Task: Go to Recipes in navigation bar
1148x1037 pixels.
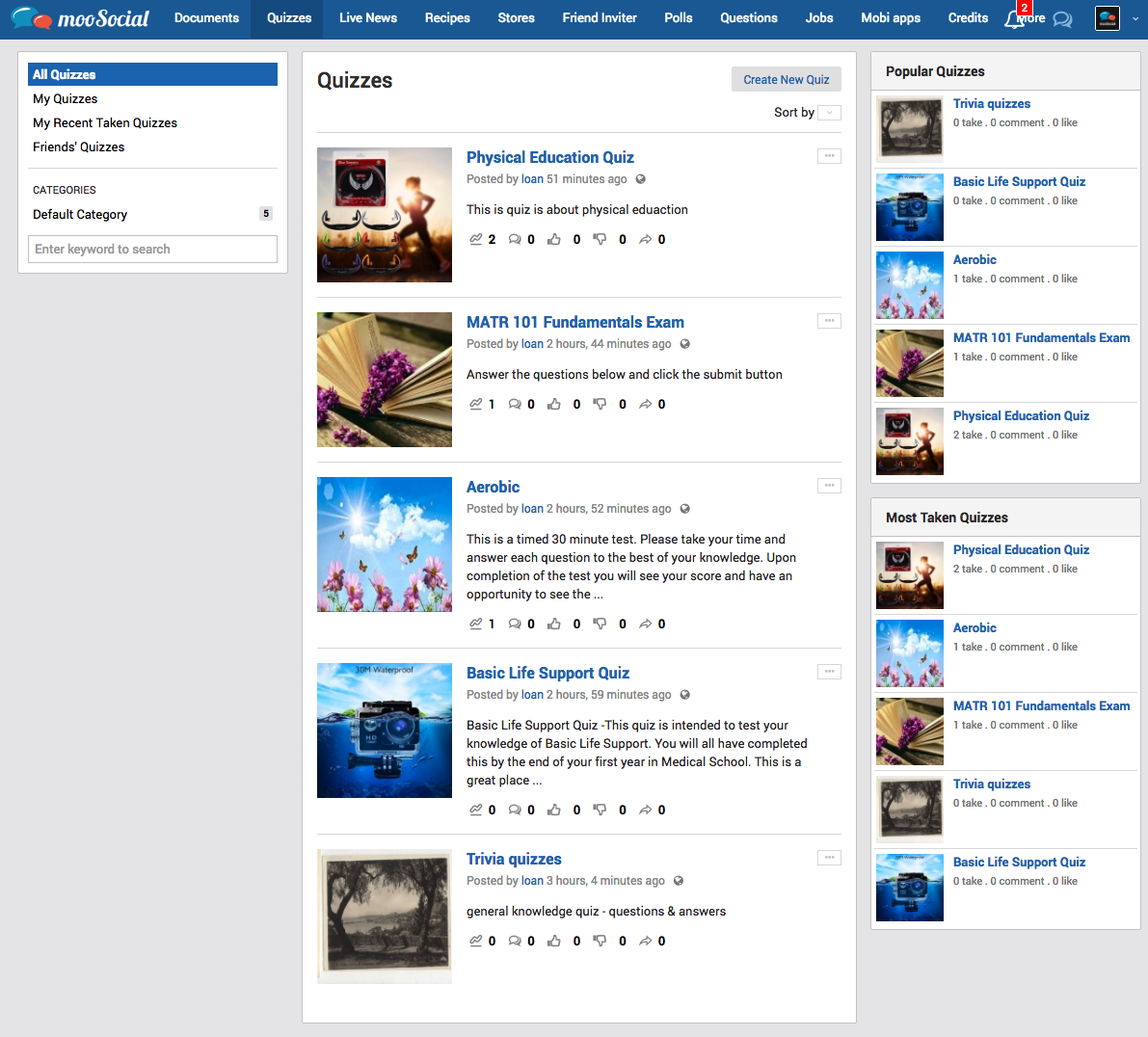Action: pos(447,18)
